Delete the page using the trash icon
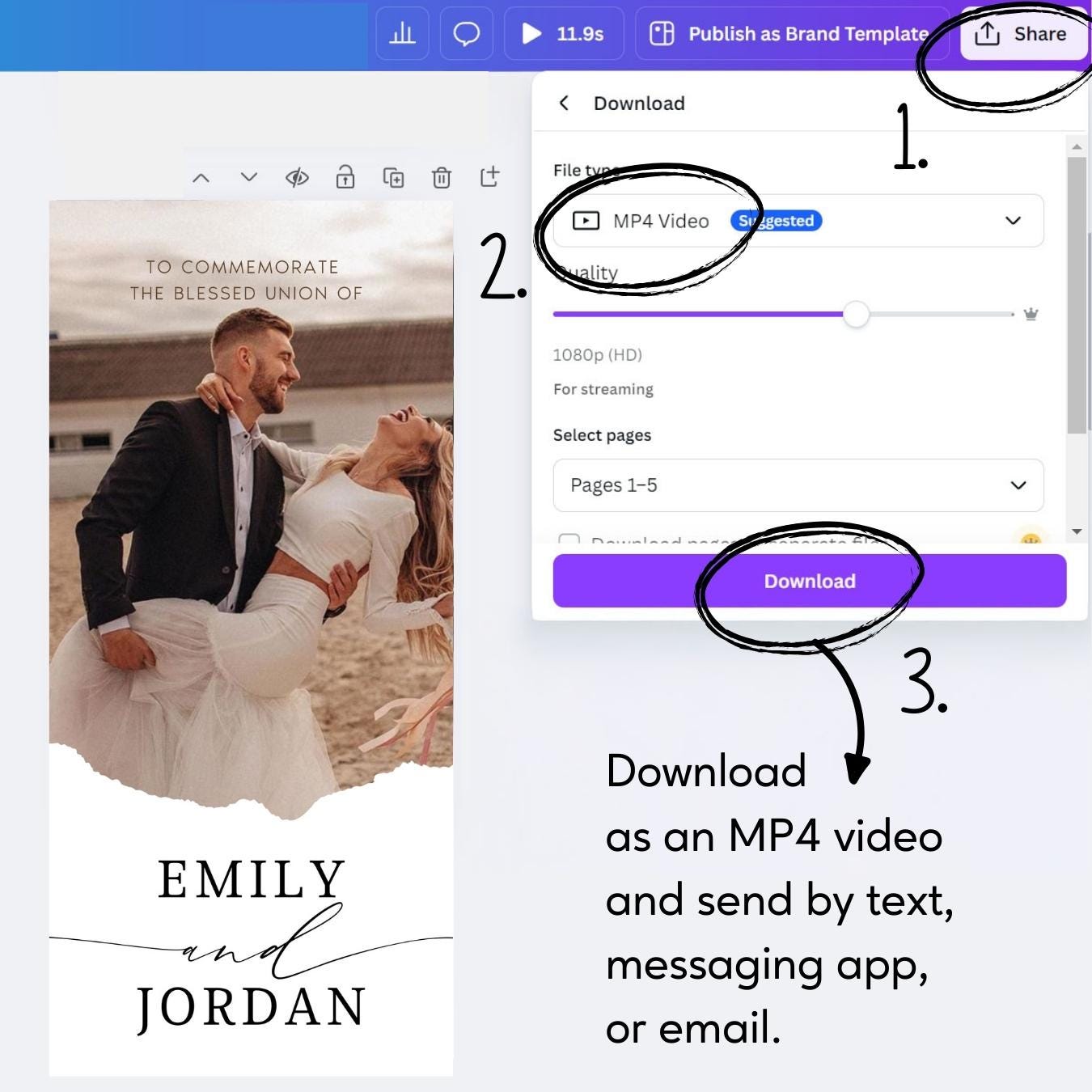Image resolution: width=1092 pixels, height=1092 pixels. click(442, 177)
